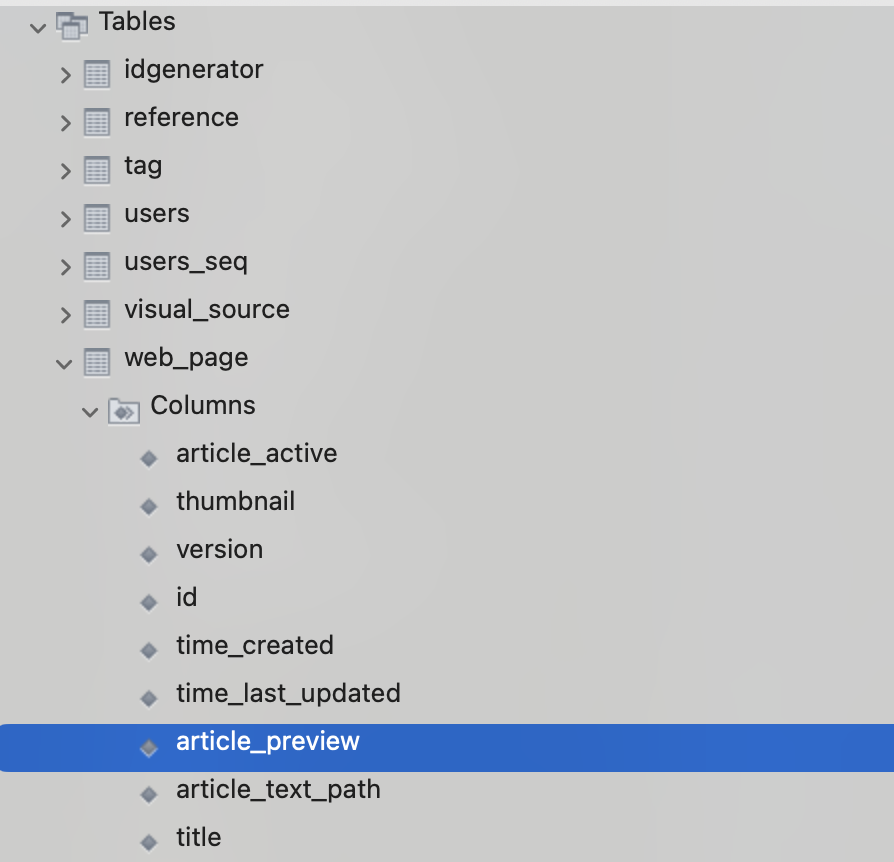Select the tag table
The width and height of the screenshot is (894, 862).
143,166
